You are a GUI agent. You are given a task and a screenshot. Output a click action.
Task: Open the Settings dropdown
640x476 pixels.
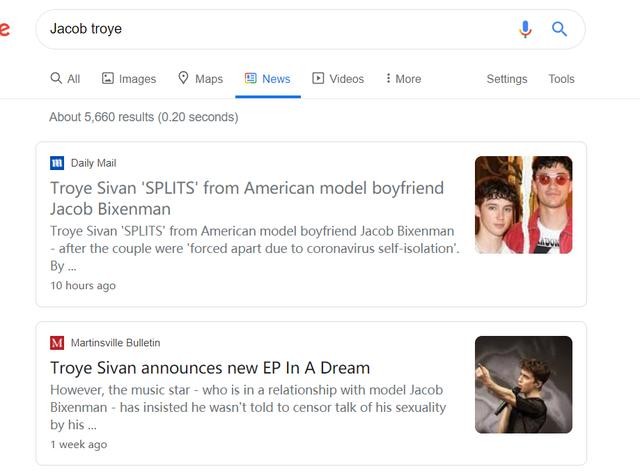[507, 79]
